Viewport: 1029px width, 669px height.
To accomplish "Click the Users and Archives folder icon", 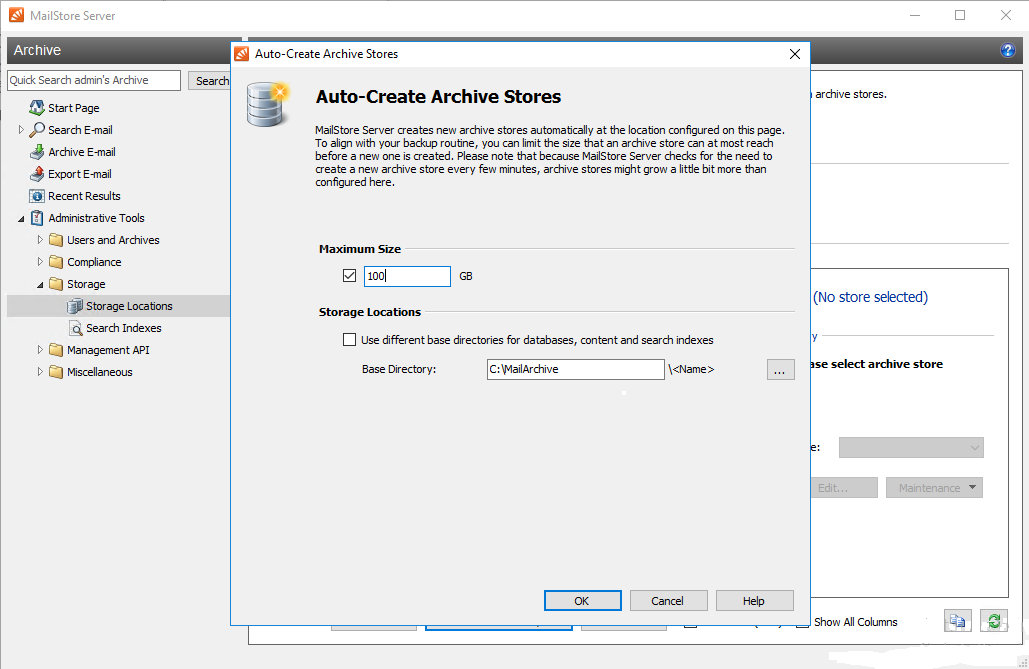I will click(x=56, y=240).
